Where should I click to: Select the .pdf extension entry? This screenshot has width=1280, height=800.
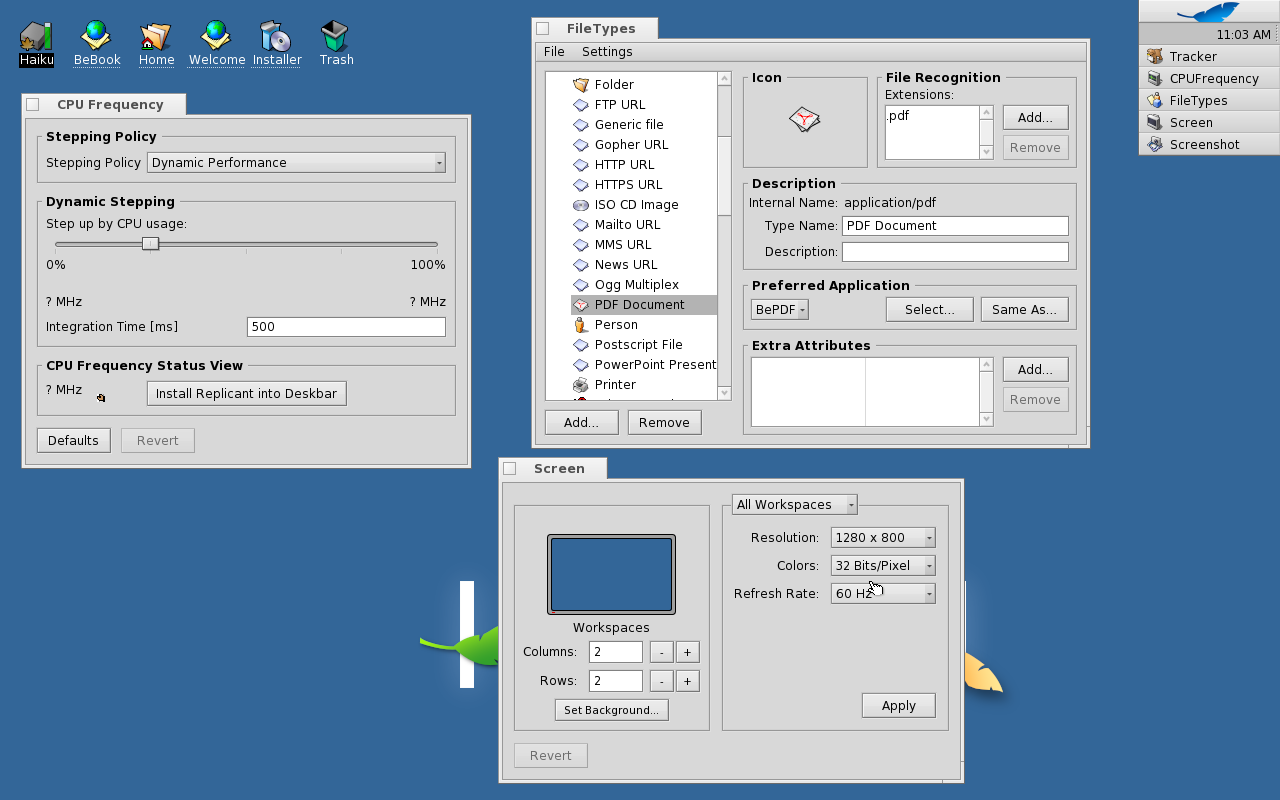(x=897, y=116)
